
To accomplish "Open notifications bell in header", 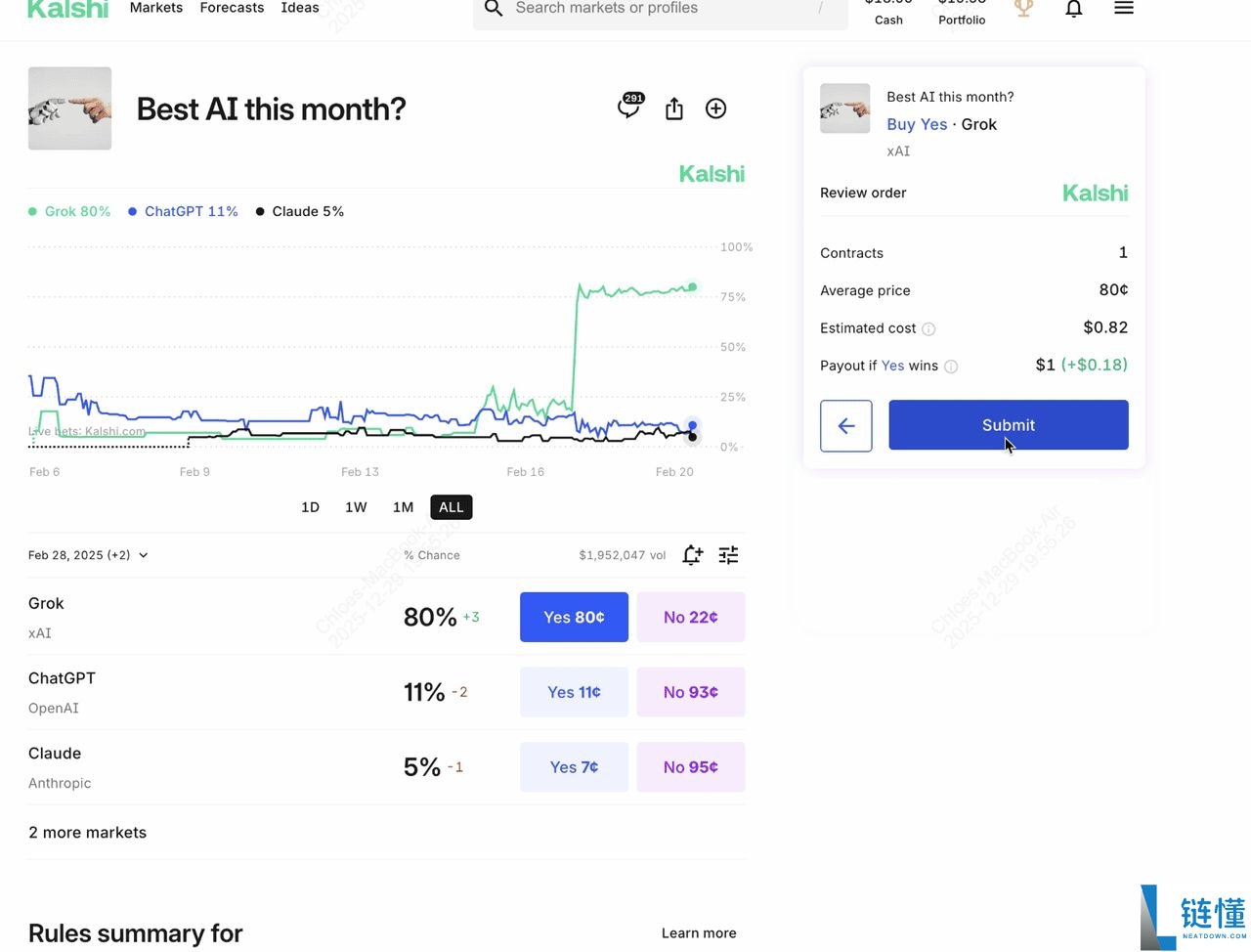I will (1074, 9).
